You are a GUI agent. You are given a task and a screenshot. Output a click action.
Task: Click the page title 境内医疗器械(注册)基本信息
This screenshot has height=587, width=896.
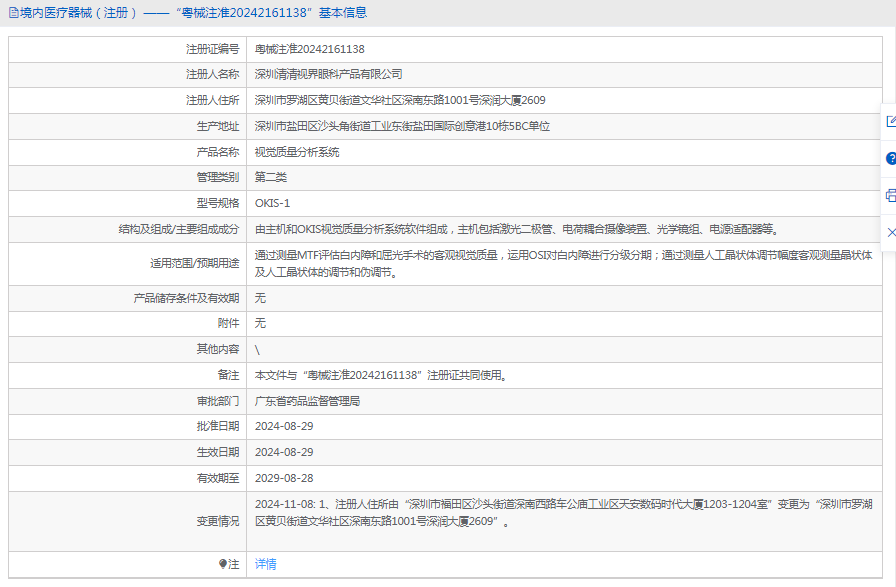click(x=194, y=13)
